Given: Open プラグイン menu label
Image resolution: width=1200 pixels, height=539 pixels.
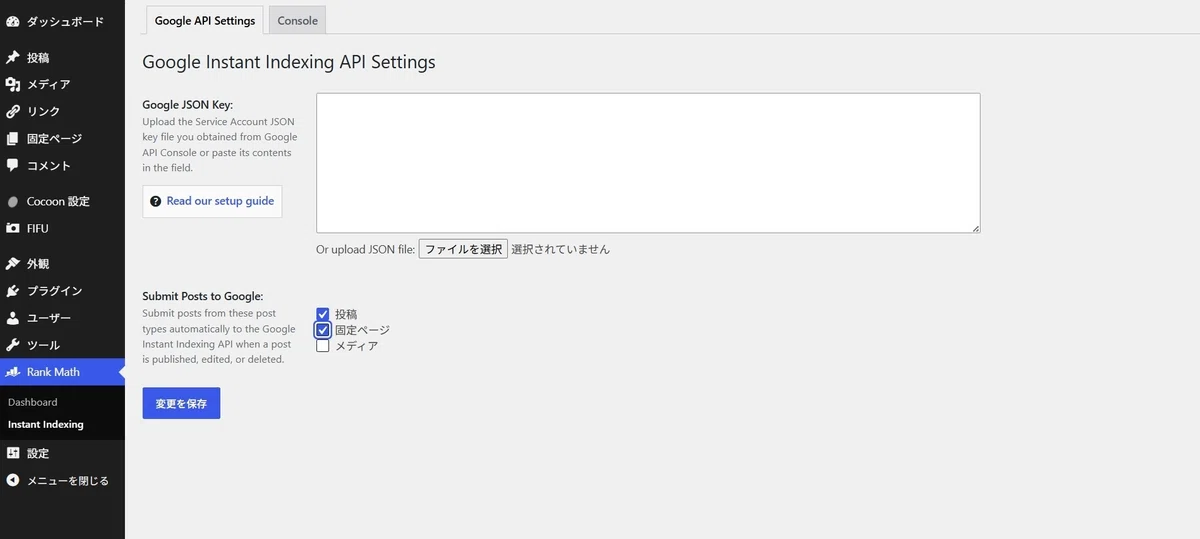Looking at the screenshot, I should tap(54, 291).
